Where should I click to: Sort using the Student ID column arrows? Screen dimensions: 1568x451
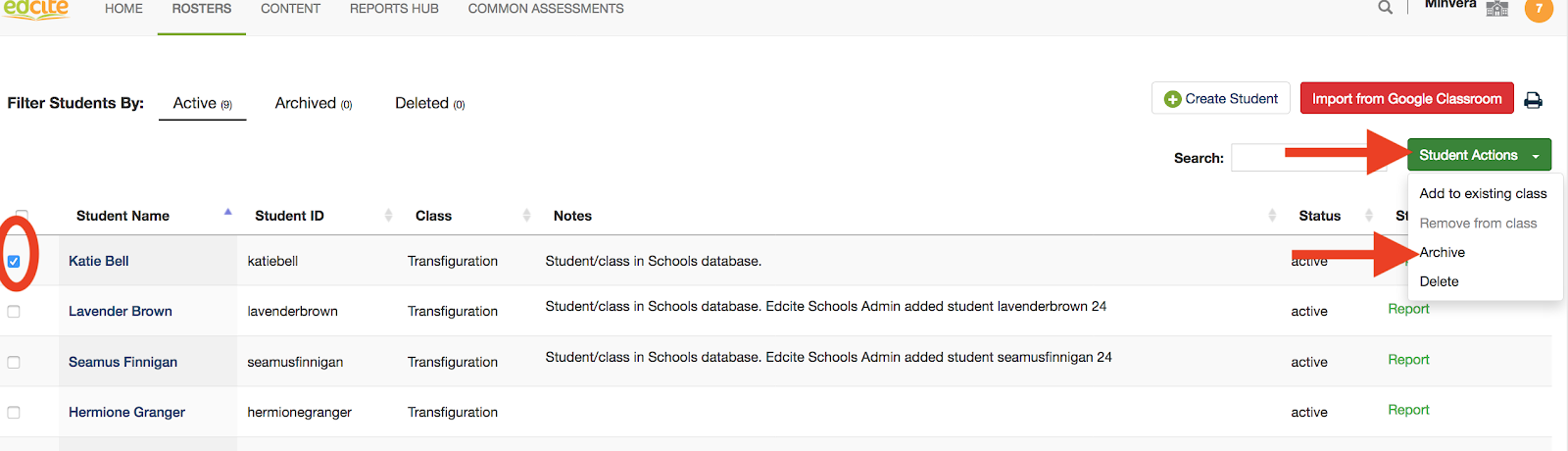click(x=388, y=216)
